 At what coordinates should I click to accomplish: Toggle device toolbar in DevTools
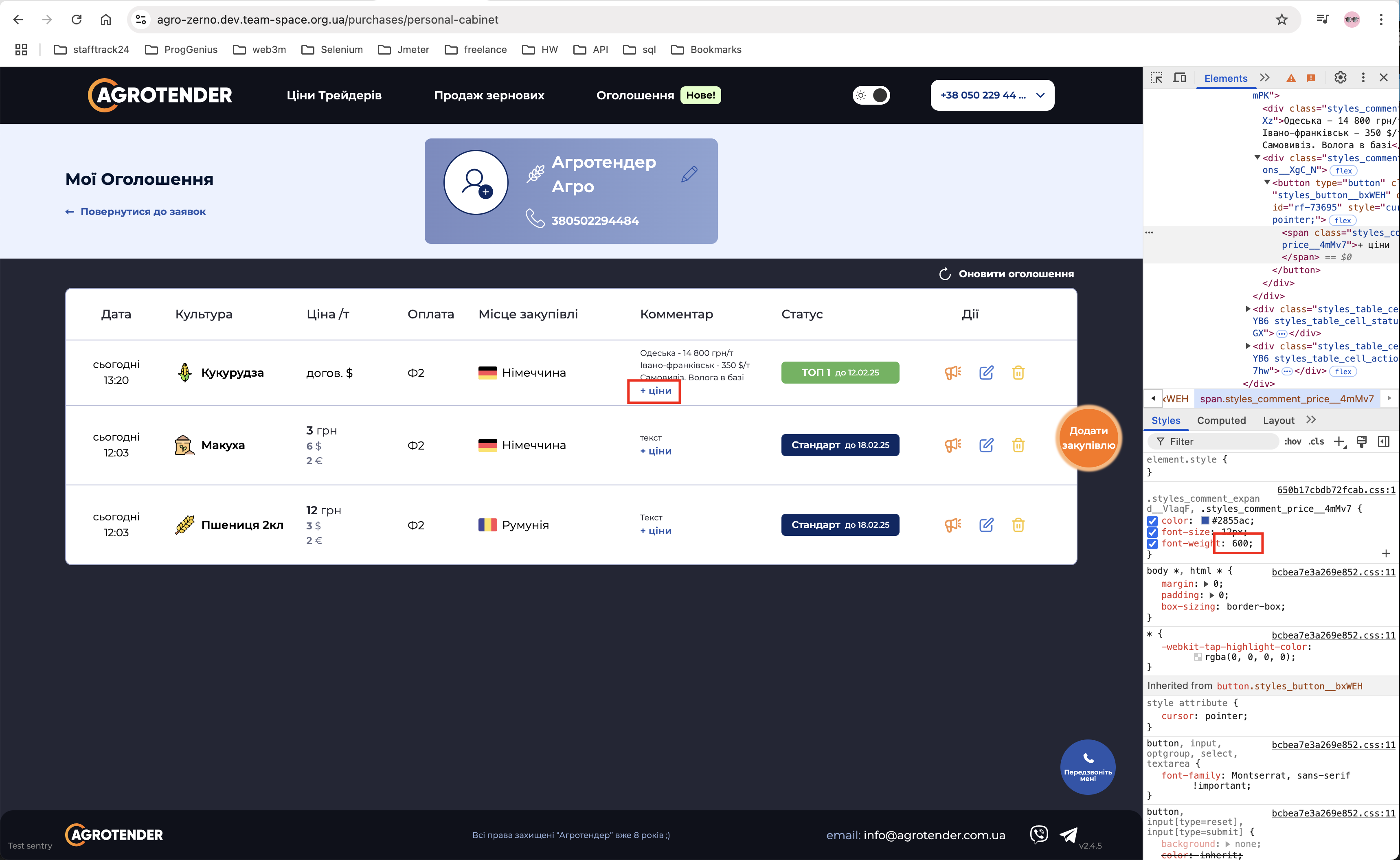1180,78
